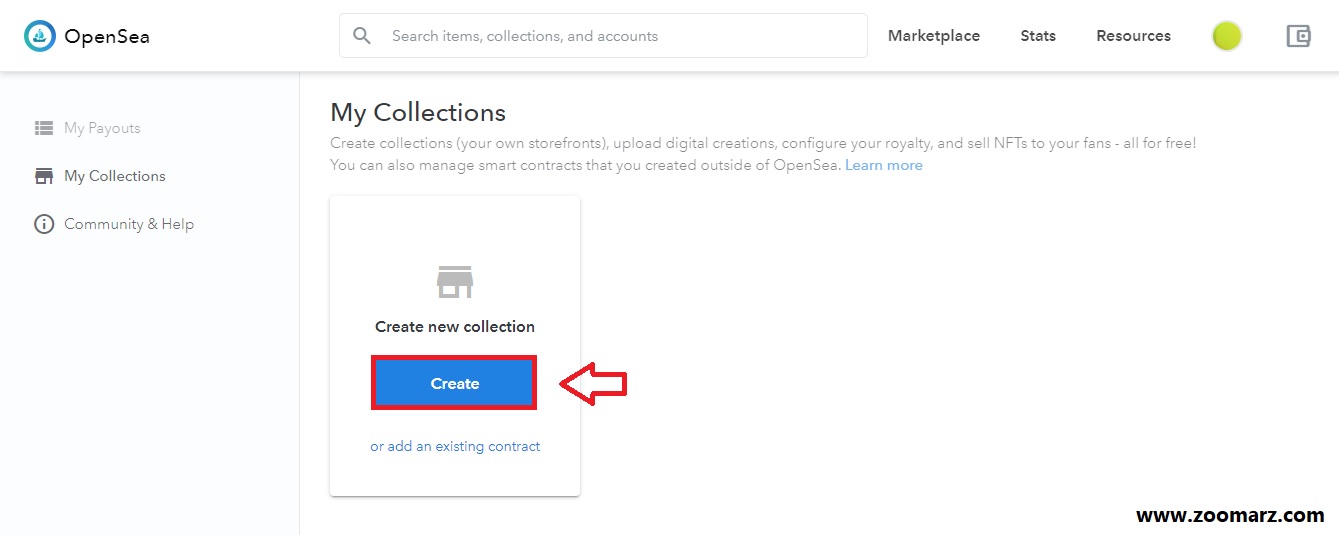The width and height of the screenshot is (1339, 535).
Task: Click the search magnifier icon
Action: 362,36
